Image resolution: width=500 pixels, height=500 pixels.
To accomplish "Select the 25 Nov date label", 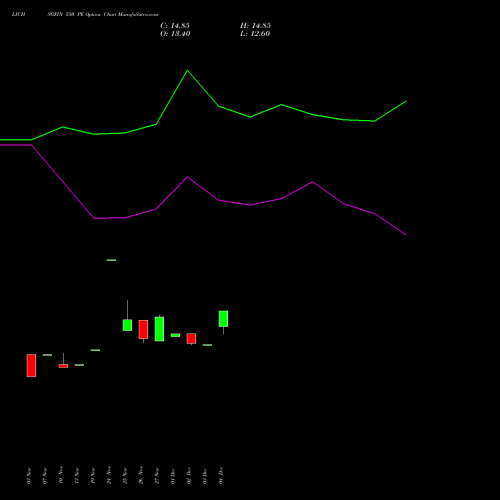I will 125,476.
